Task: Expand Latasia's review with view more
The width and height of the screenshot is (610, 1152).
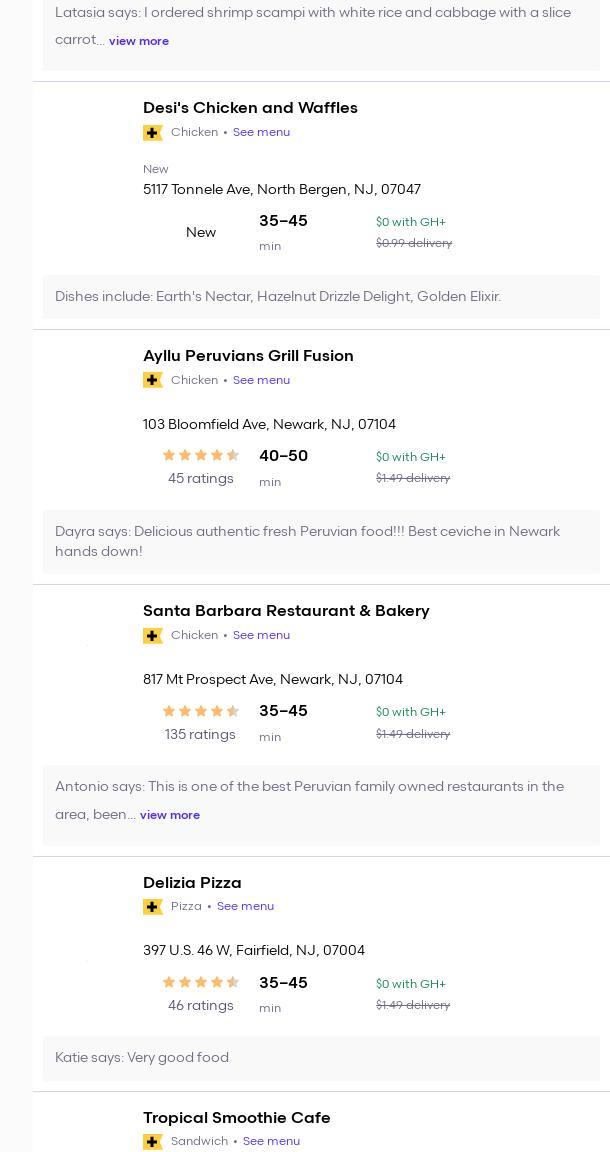Action: point(139,41)
